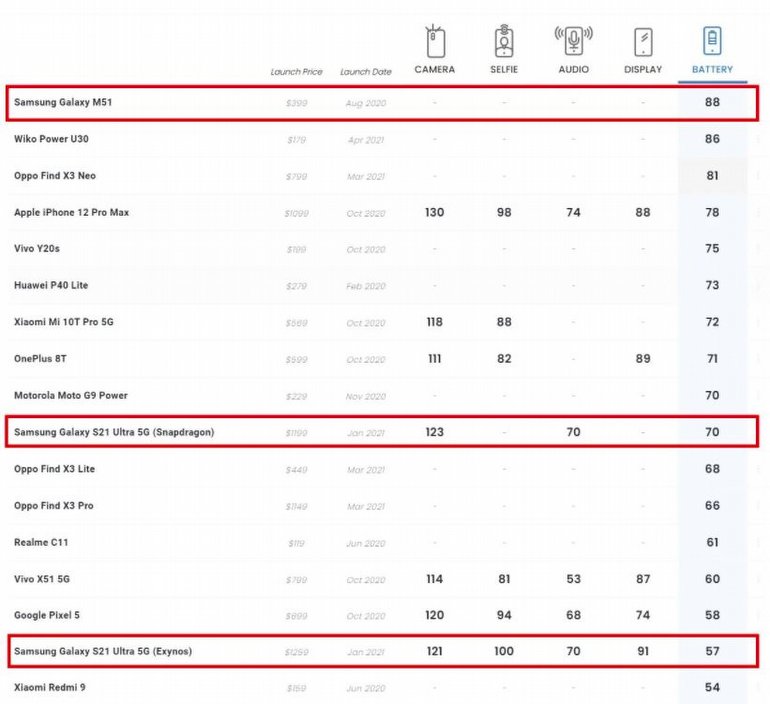Click Huawei P40 Lite battery score 73

712,285
